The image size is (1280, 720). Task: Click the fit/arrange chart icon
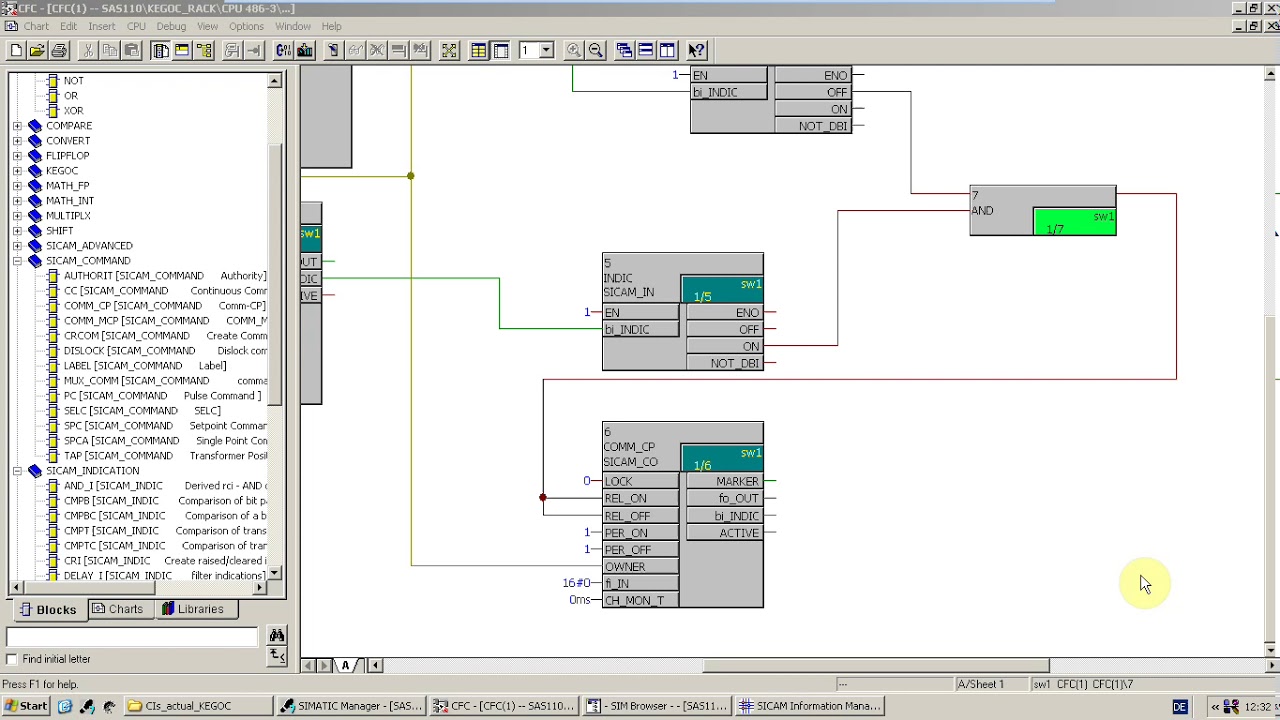coord(449,50)
